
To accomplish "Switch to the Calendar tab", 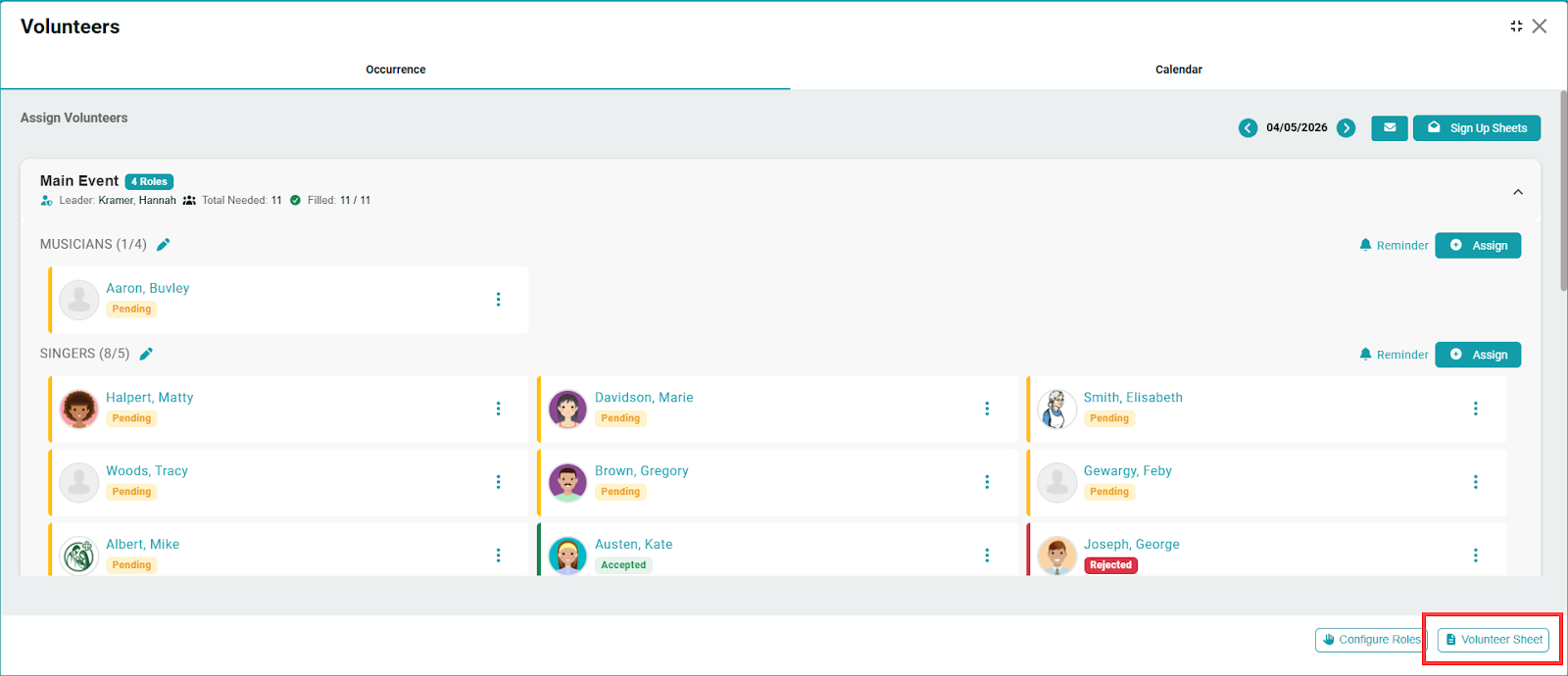I will 1178,70.
